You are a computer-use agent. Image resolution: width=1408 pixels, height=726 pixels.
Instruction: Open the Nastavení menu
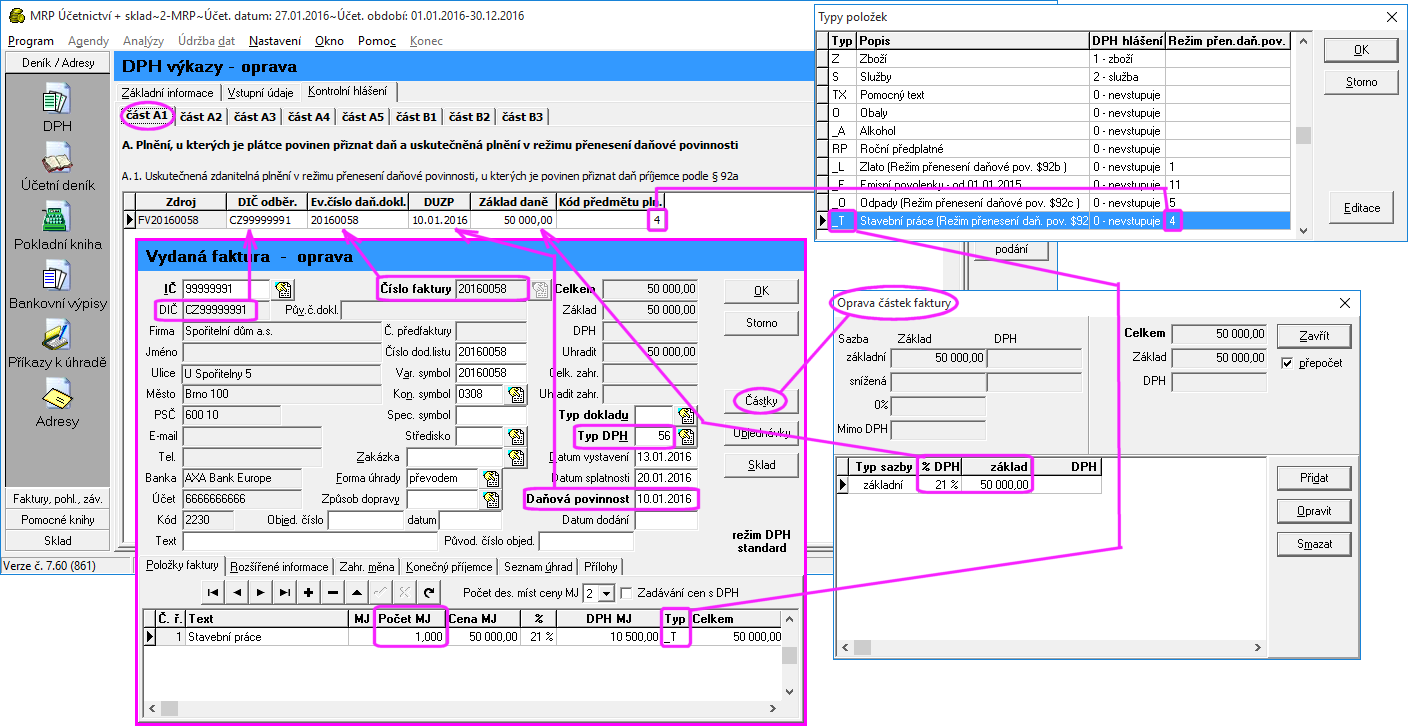click(x=275, y=41)
